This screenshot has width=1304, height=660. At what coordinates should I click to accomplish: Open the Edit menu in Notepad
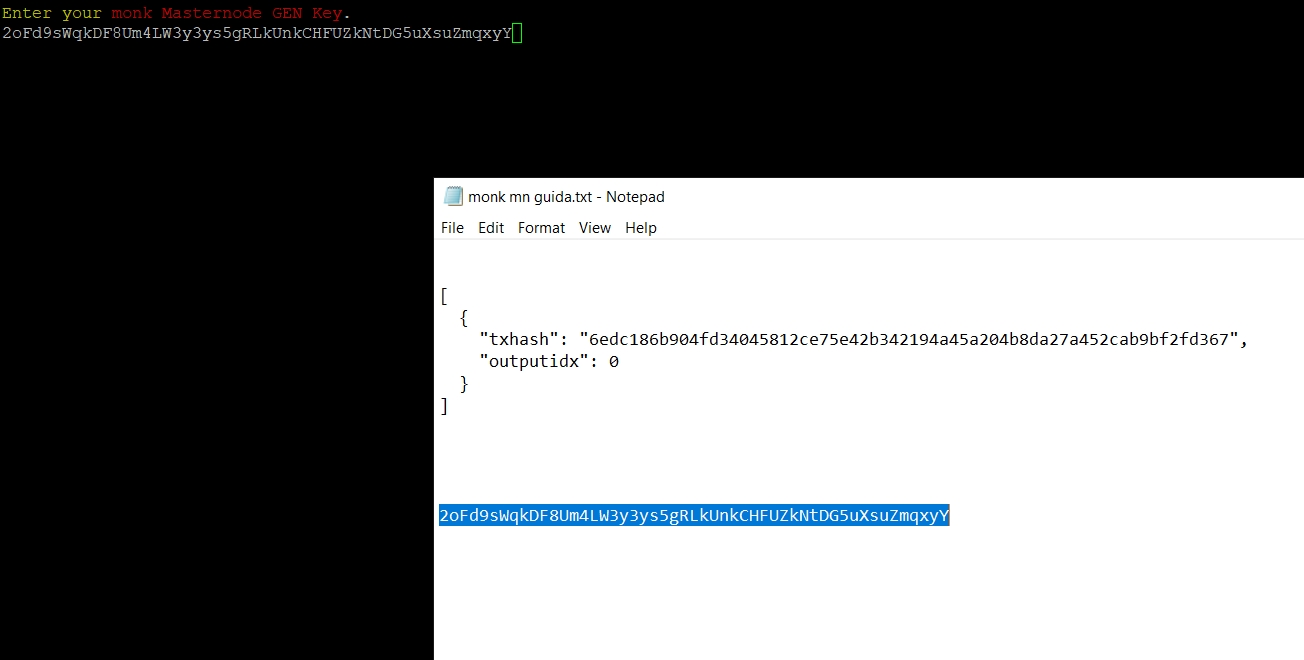tap(491, 228)
